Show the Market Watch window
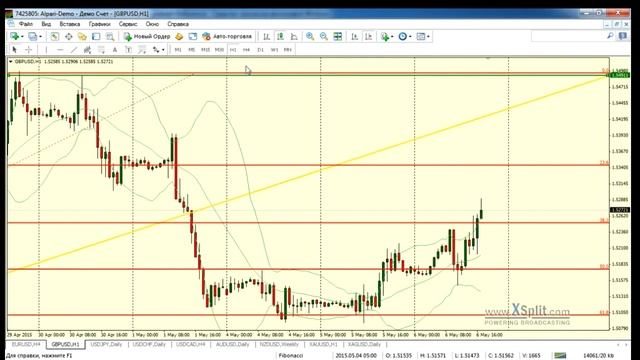This screenshot has width=640, height=360. pyautogui.click(x=55, y=36)
